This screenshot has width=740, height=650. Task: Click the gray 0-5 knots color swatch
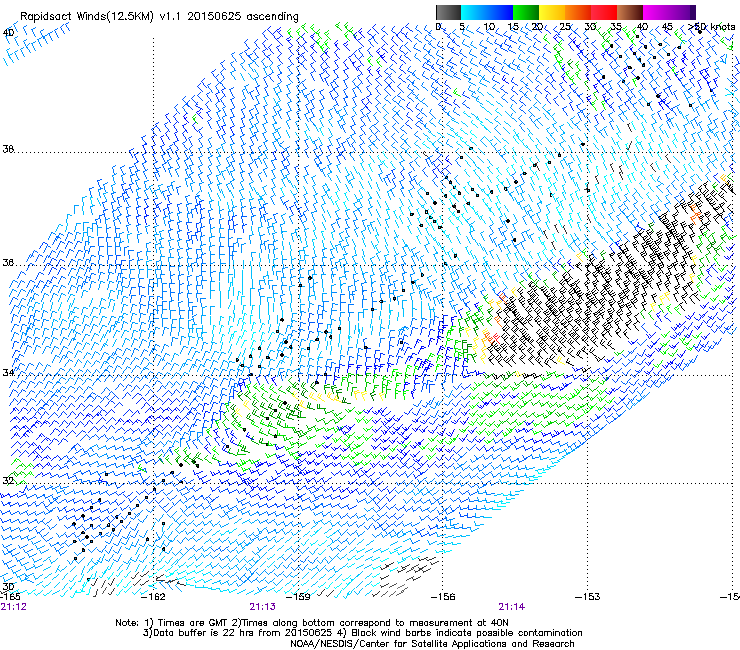pyautogui.click(x=448, y=12)
